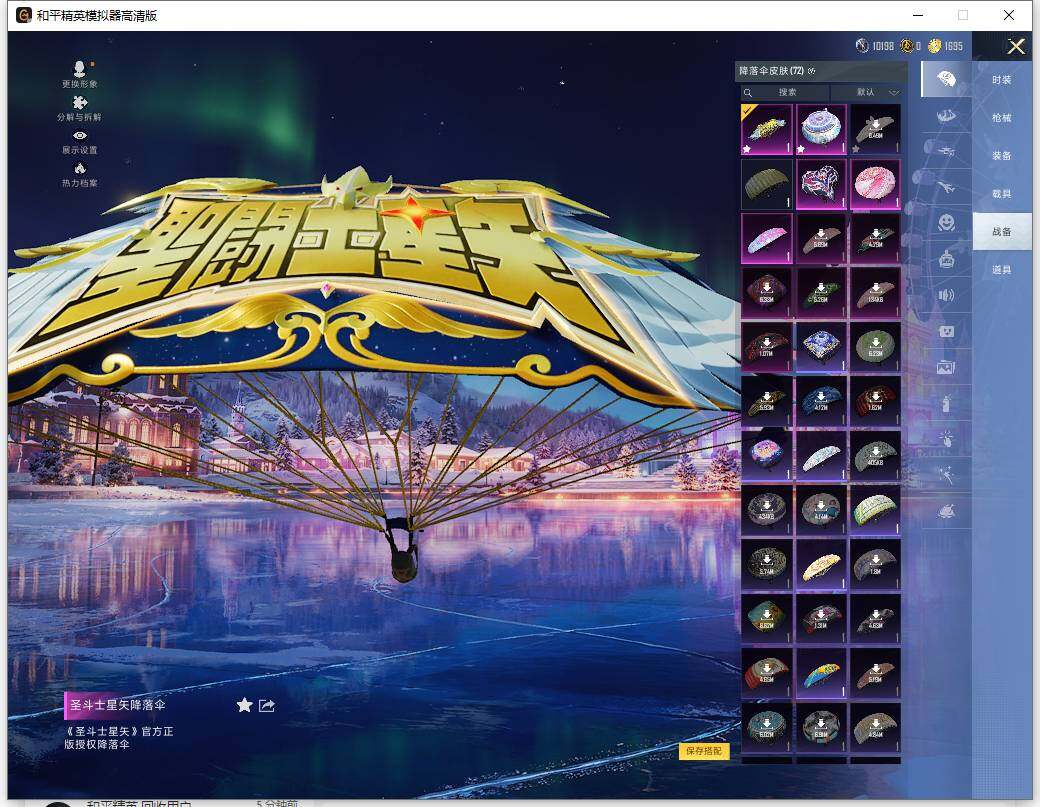Select the picture background category icon

pos(946,367)
